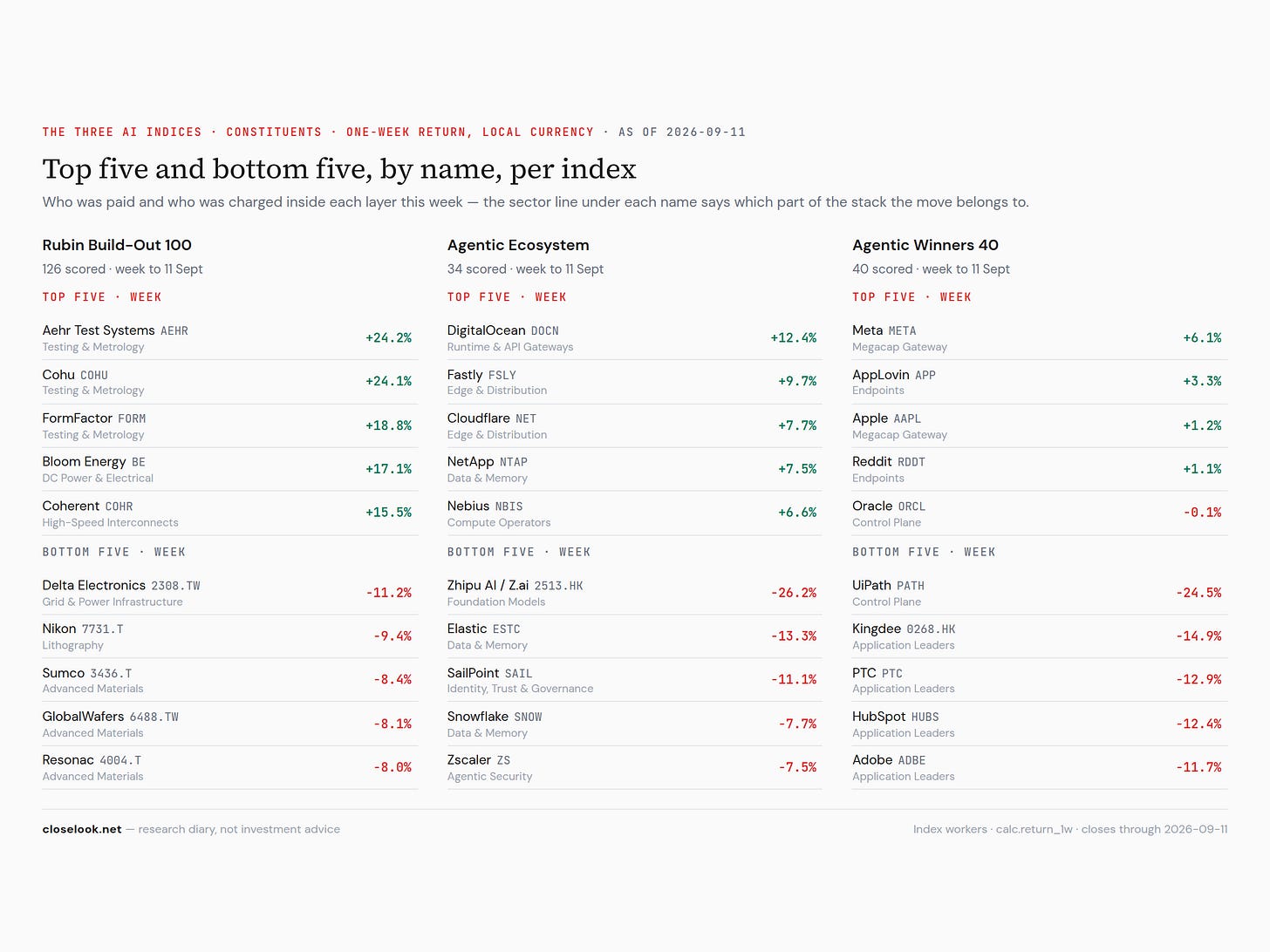Select the +12.4% return value

click(793, 337)
